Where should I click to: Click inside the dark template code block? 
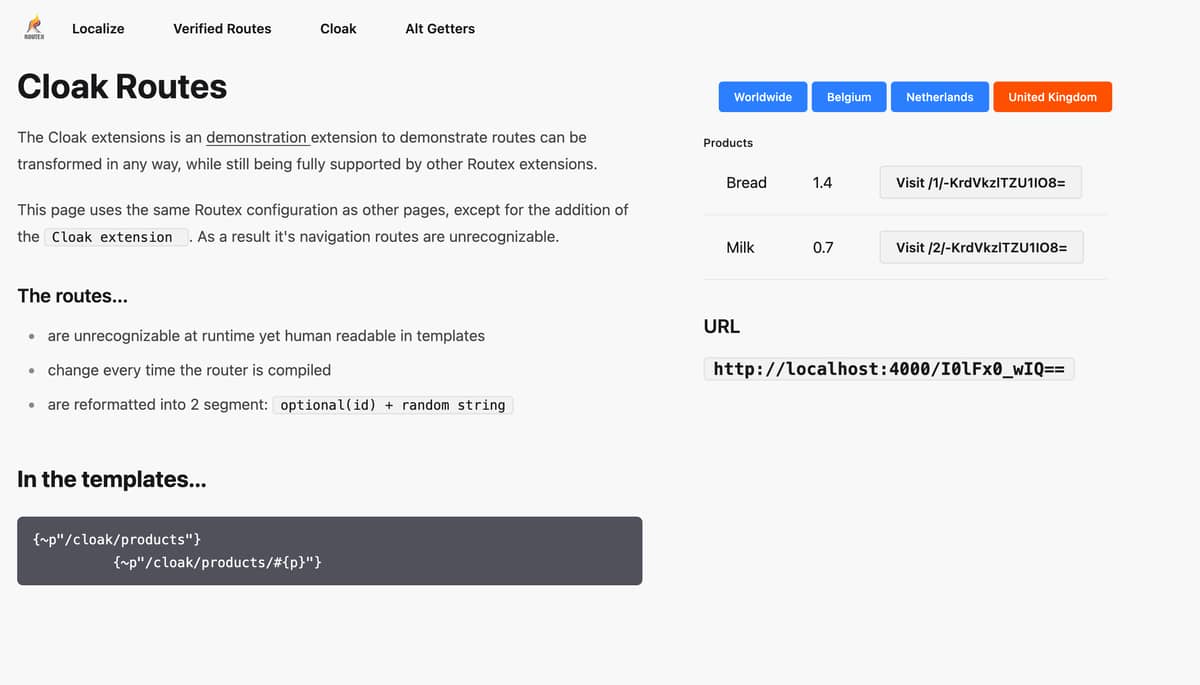329,551
